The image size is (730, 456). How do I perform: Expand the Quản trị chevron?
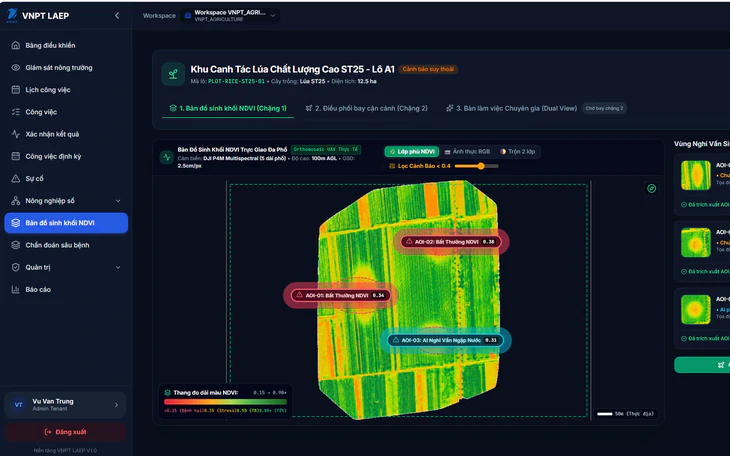click(118, 267)
